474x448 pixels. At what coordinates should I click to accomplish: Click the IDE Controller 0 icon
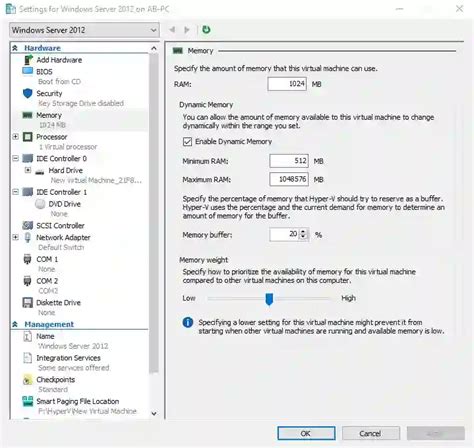28,158
